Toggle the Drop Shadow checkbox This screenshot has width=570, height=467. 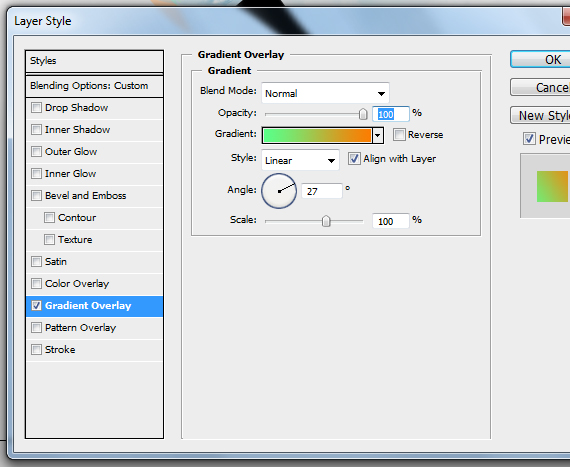(x=36, y=108)
